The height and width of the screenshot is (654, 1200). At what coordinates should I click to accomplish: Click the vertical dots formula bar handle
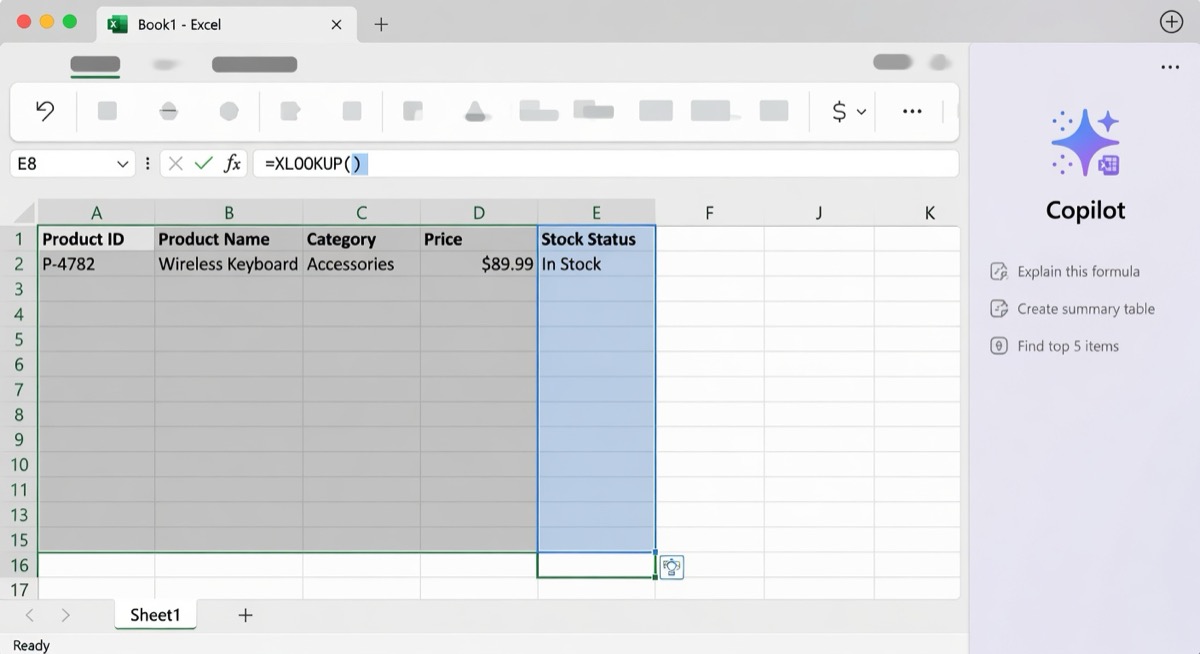coord(148,164)
